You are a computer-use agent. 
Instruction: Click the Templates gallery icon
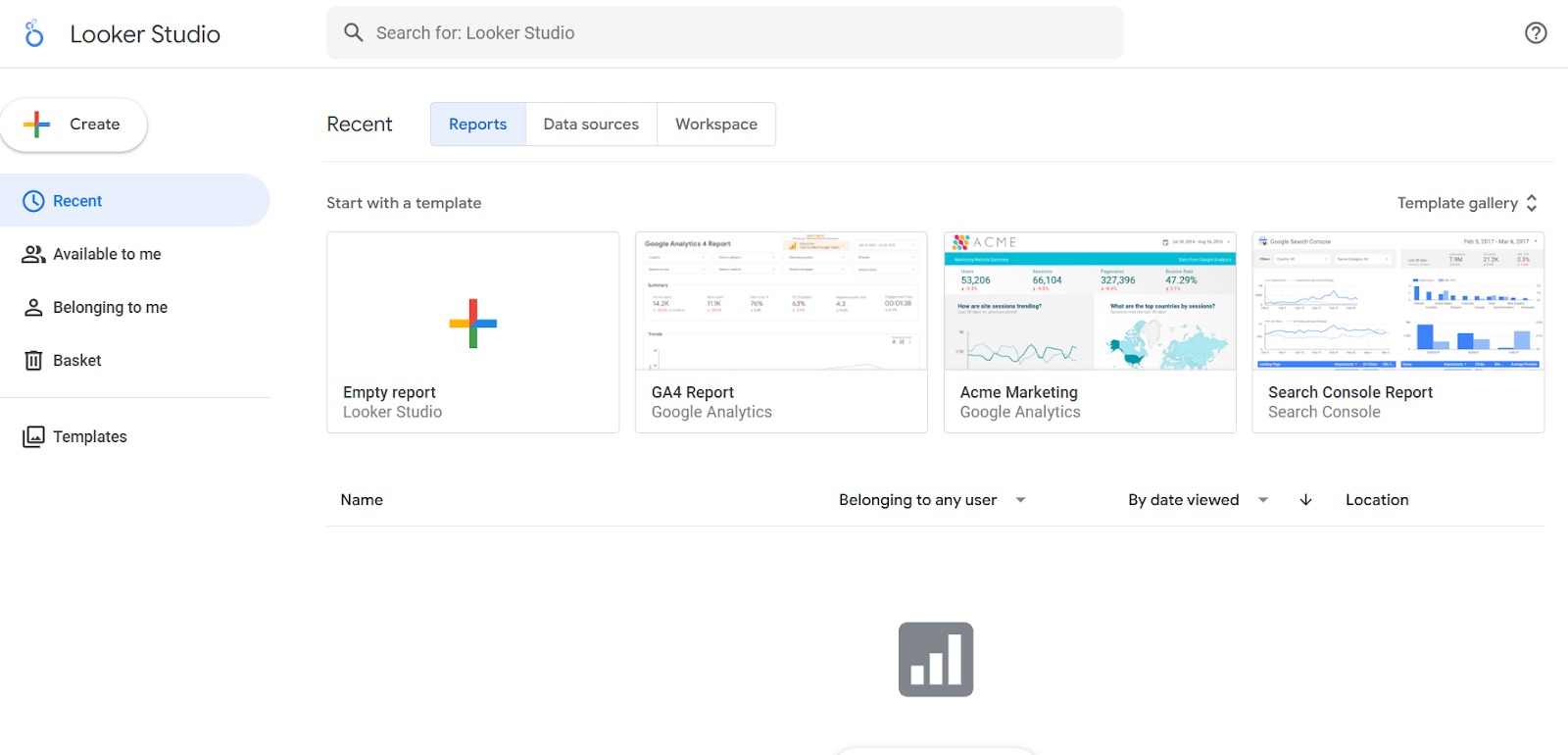33,436
